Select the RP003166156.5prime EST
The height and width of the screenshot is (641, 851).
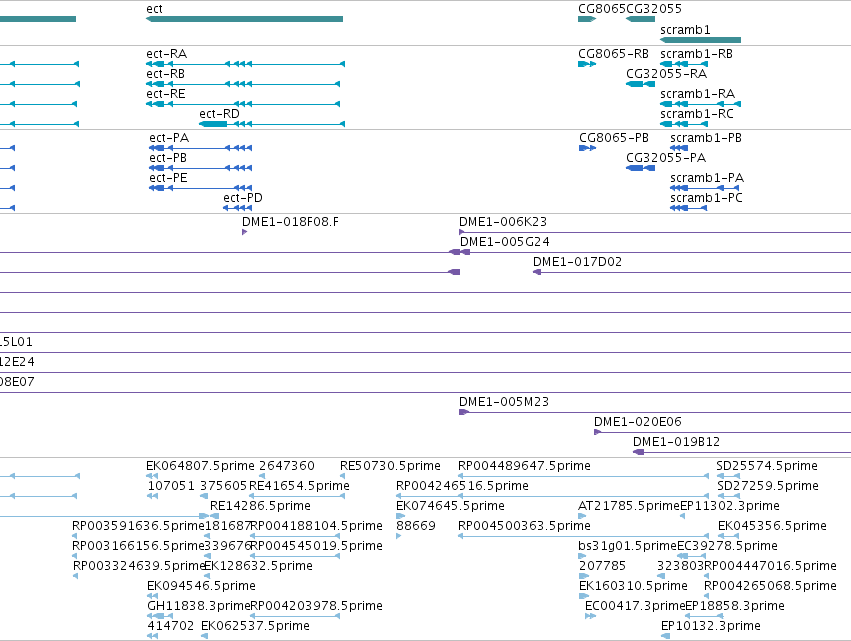pyautogui.click(x=75, y=556)
